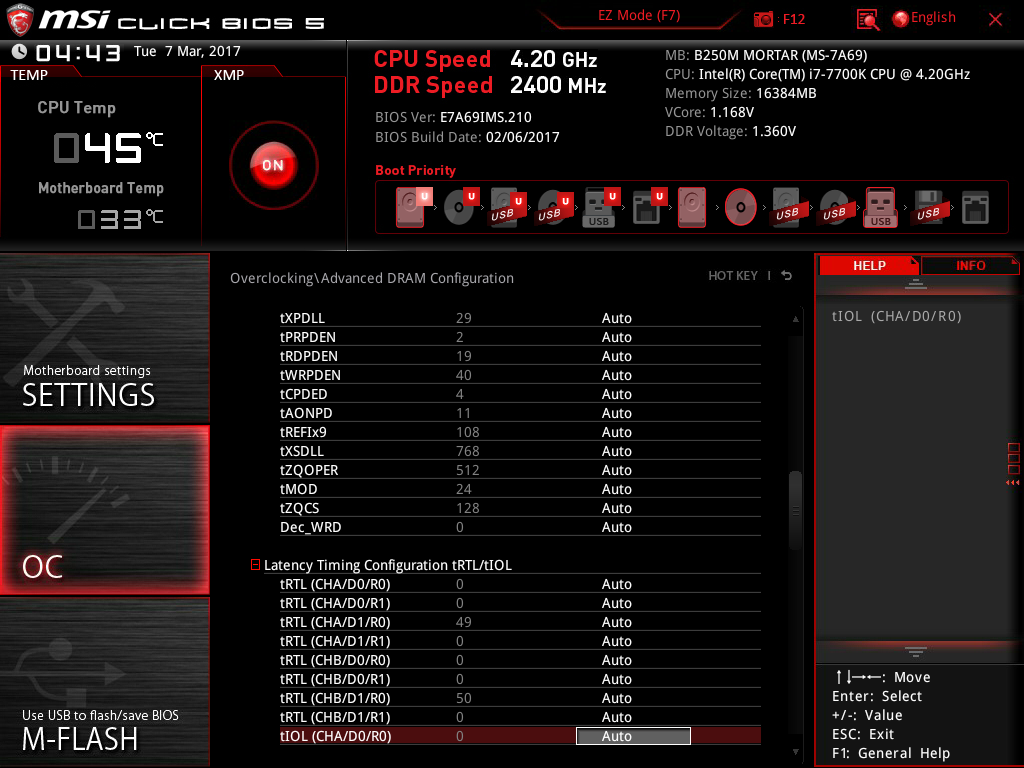This screenshot has width=1024, height=768.
Task: Click the first UEFI hard disk boot icon
Action: (x=411, y=207)
